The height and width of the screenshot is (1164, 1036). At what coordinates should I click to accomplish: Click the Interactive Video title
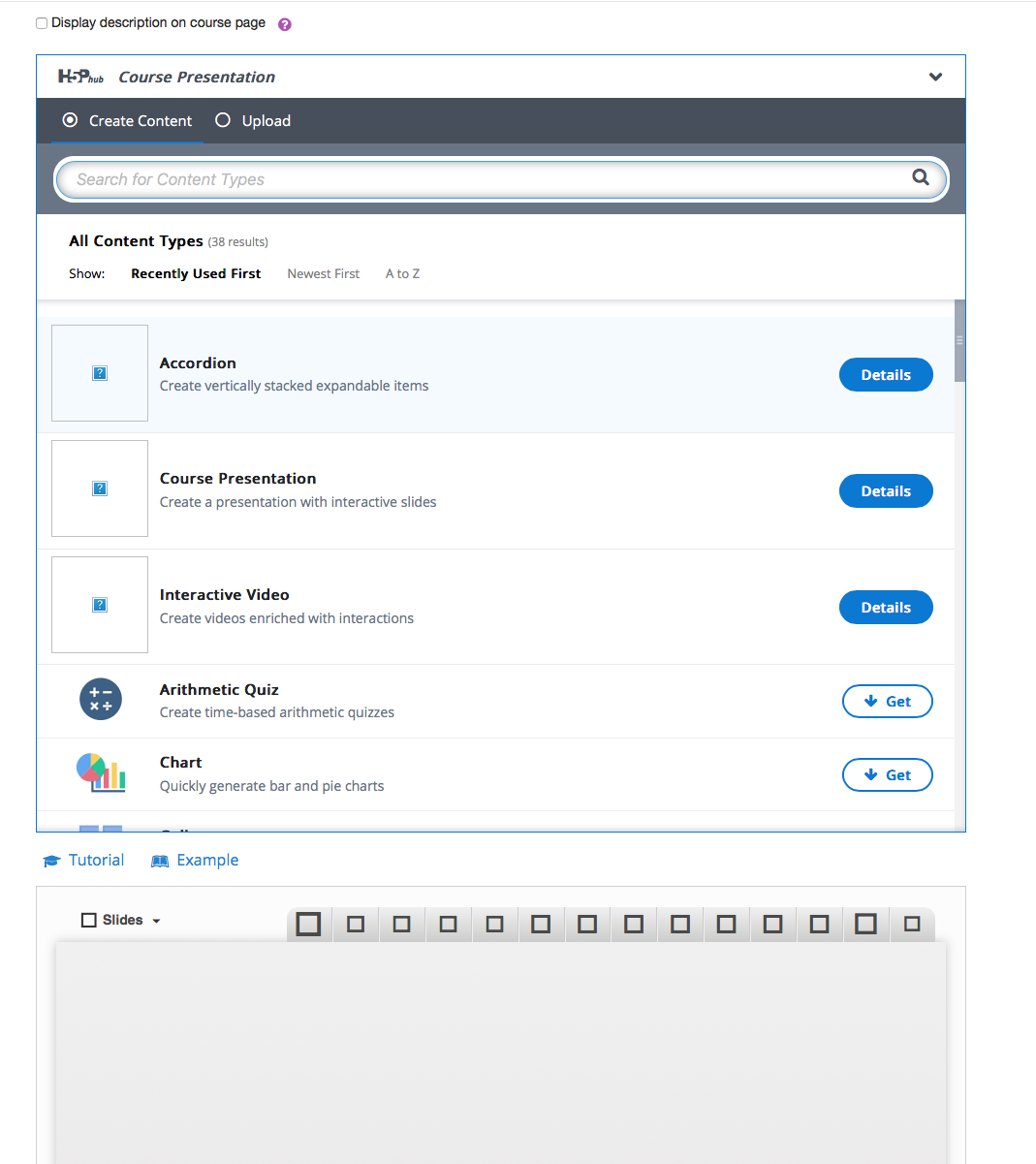(224, 594)
